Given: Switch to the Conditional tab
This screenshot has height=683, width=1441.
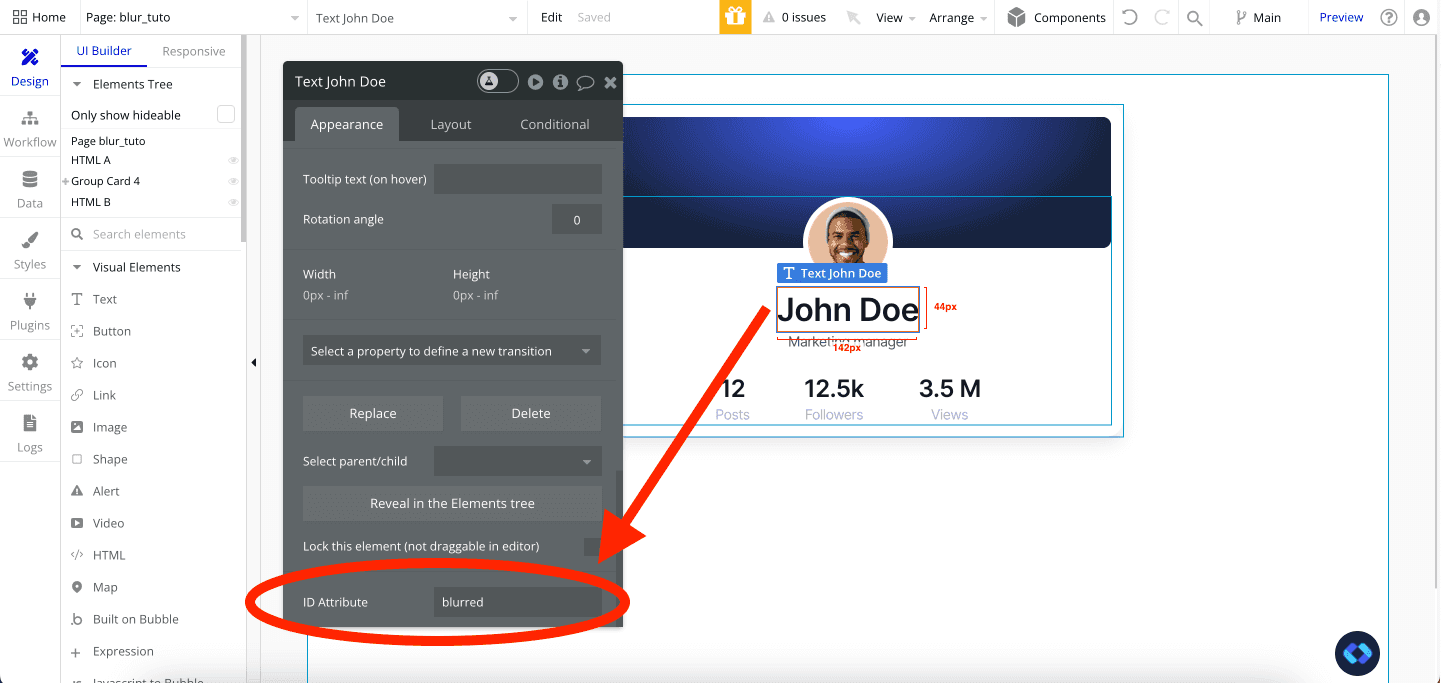Looking at the screenshot, I should pos(555,124).
